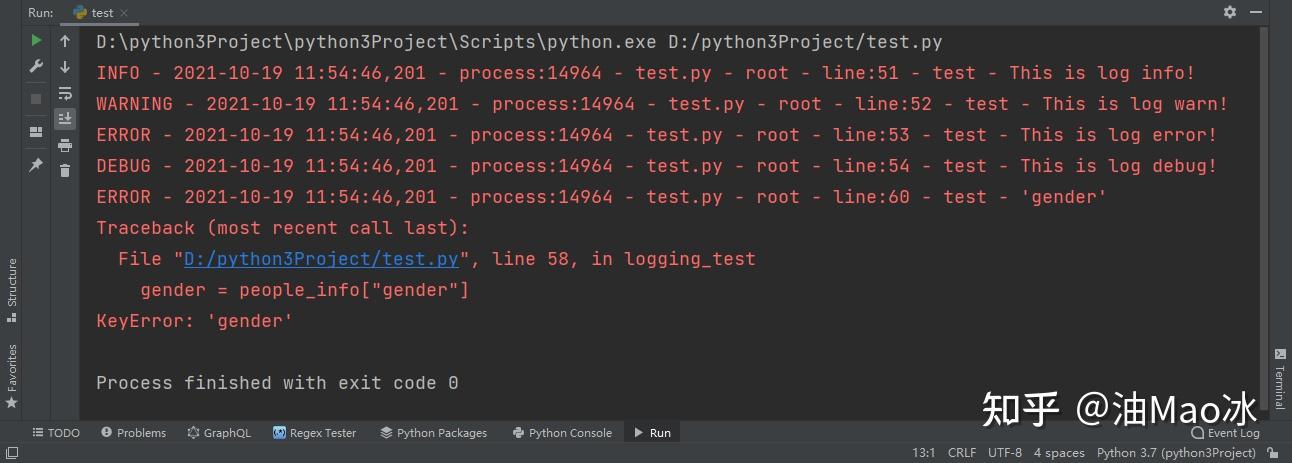Pin the Run tab with pin icon

(36, 165)
